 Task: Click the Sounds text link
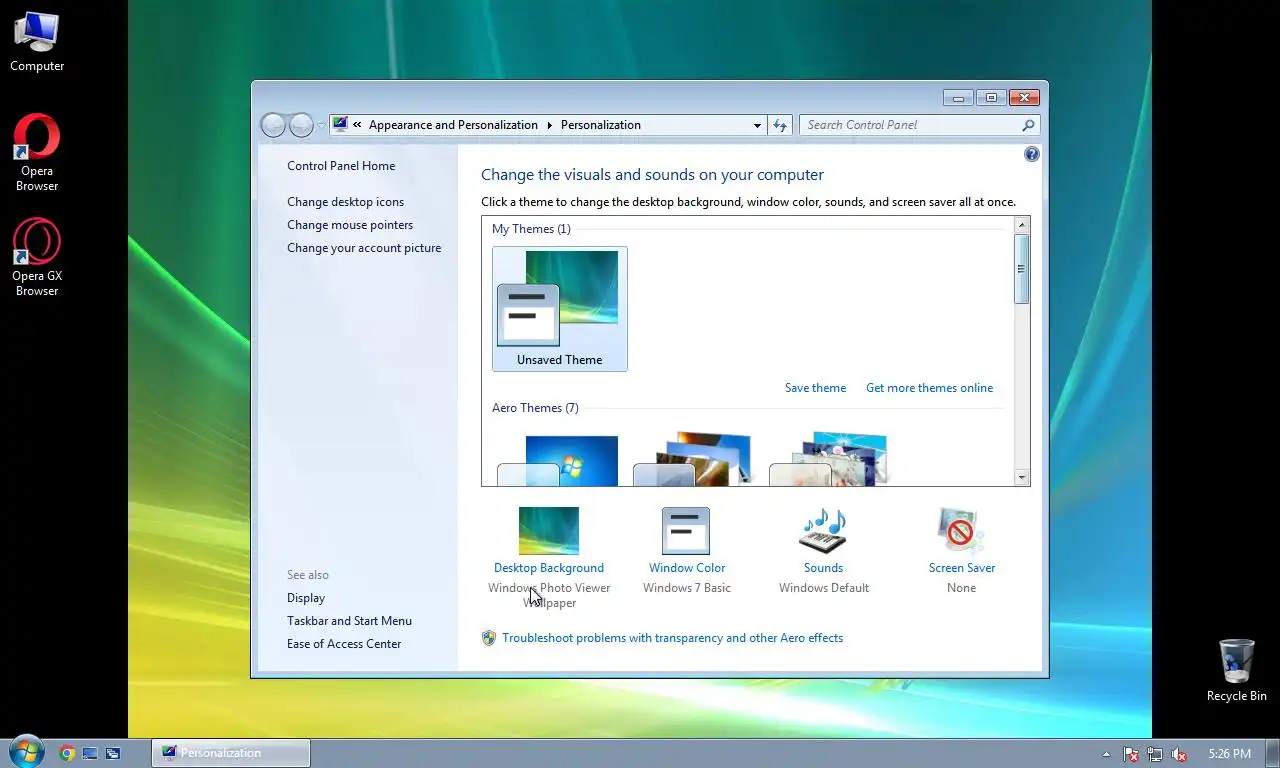click(824, 568)
